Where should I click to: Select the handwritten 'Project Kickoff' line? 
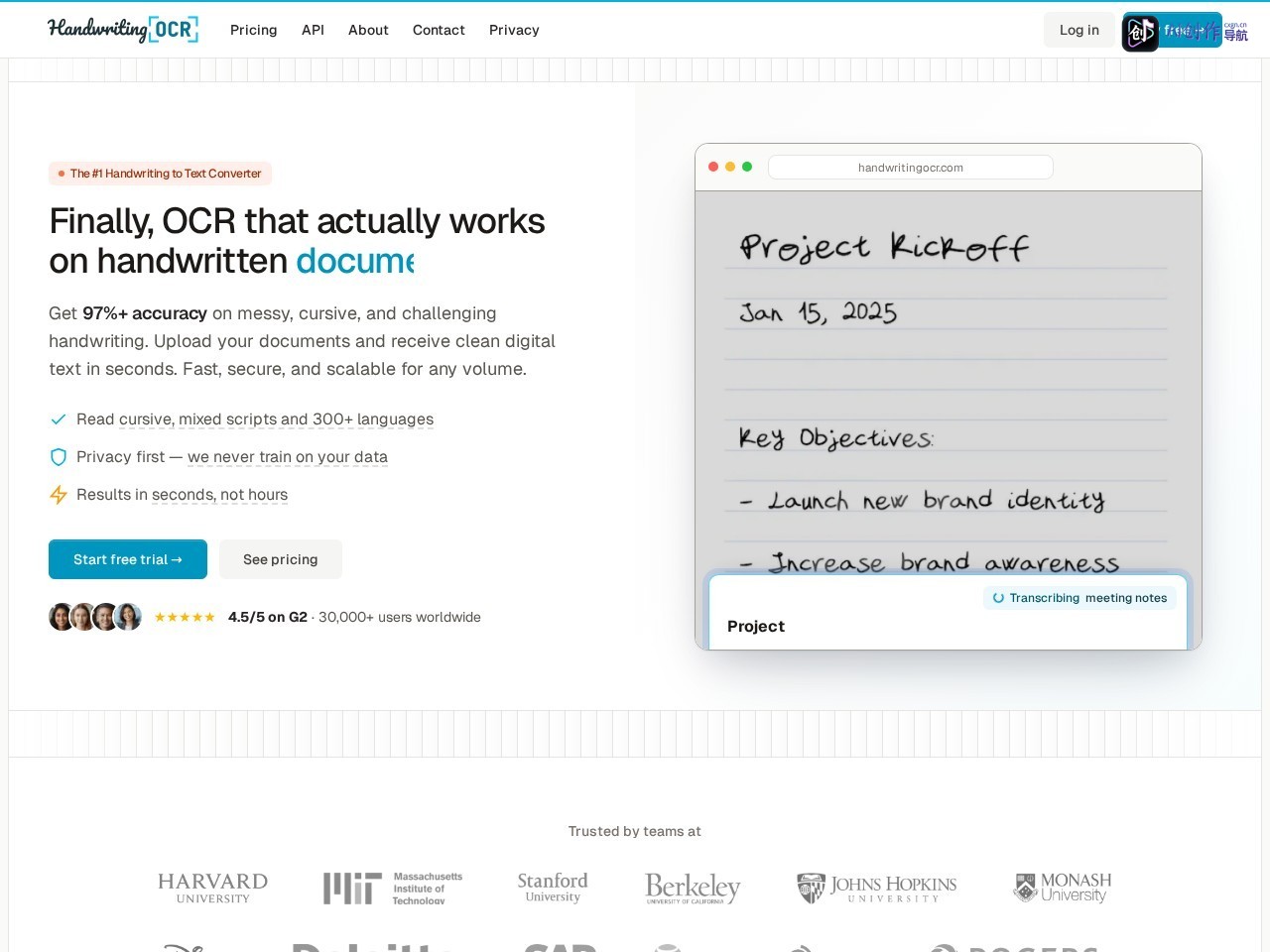coord(884,247)
